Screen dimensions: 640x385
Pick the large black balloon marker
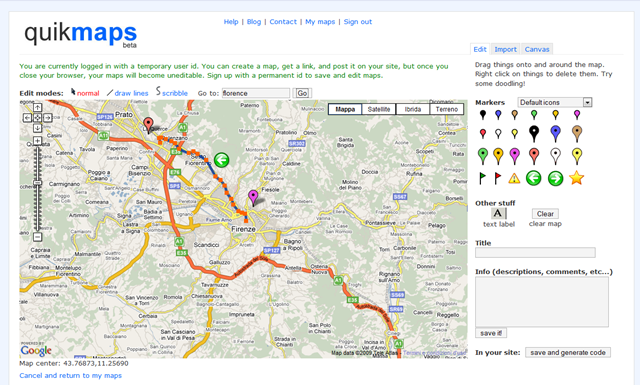tap(534, 133)
